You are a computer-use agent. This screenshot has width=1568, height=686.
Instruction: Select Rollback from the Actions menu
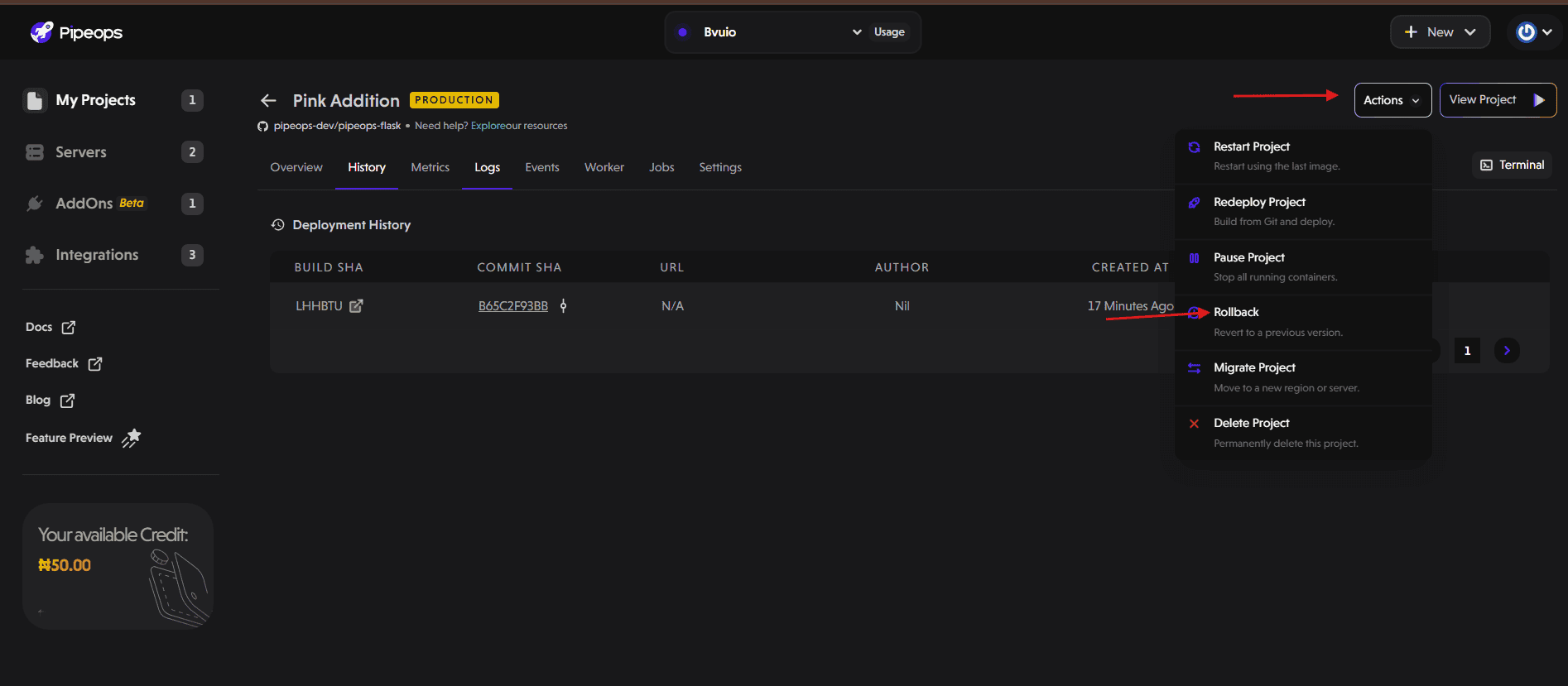(x=1303, y=322)
